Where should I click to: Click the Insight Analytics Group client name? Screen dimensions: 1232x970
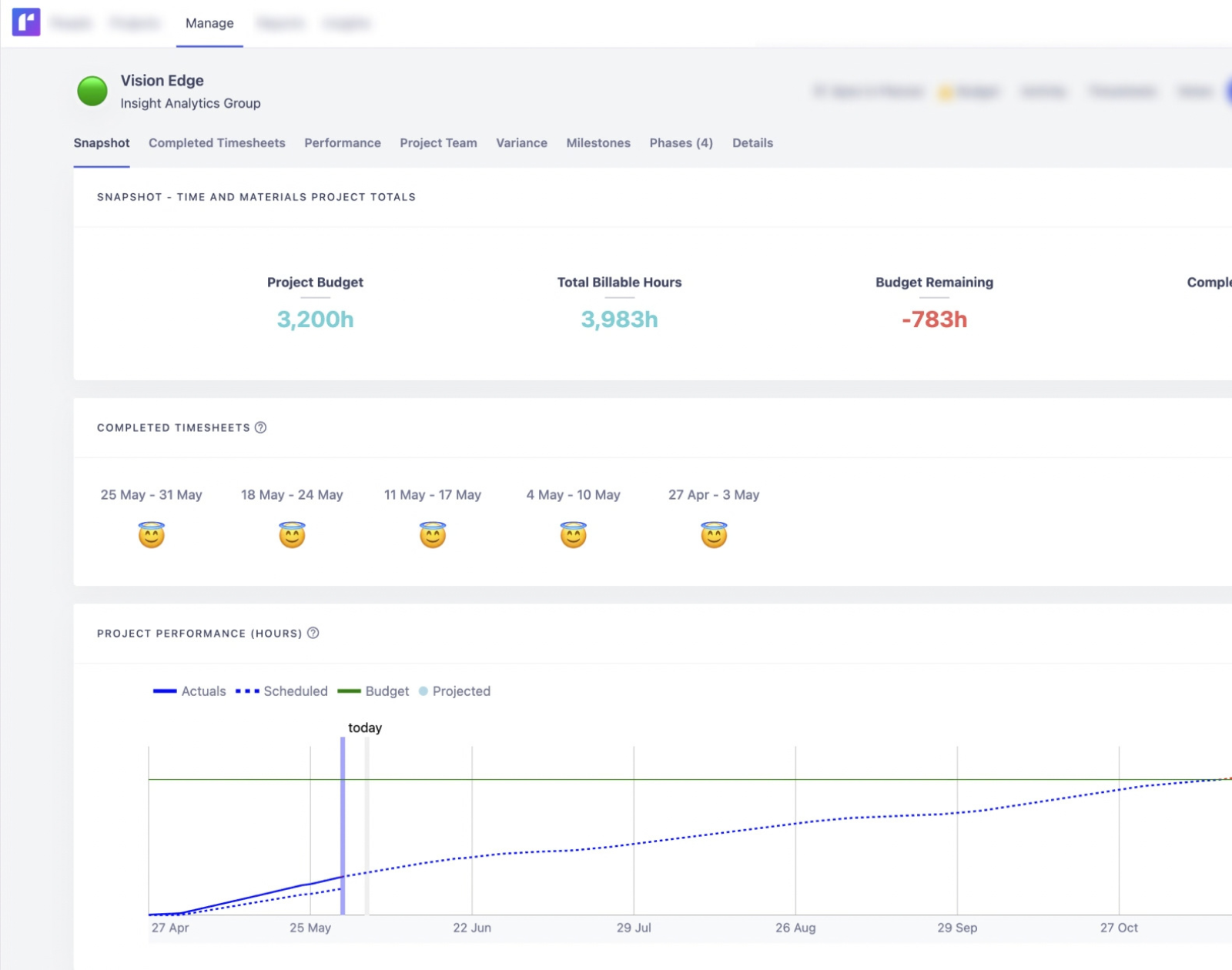pyautogui.click(x=190, y=103)
